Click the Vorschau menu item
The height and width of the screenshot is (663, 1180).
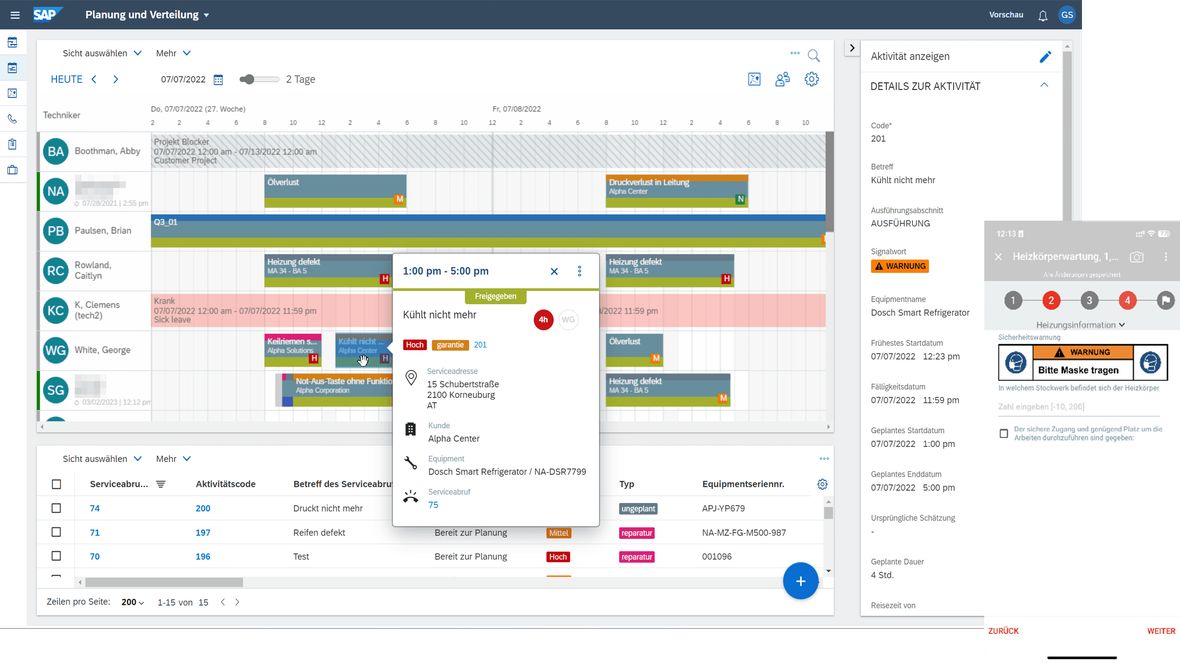click(x=1005, y=15)
